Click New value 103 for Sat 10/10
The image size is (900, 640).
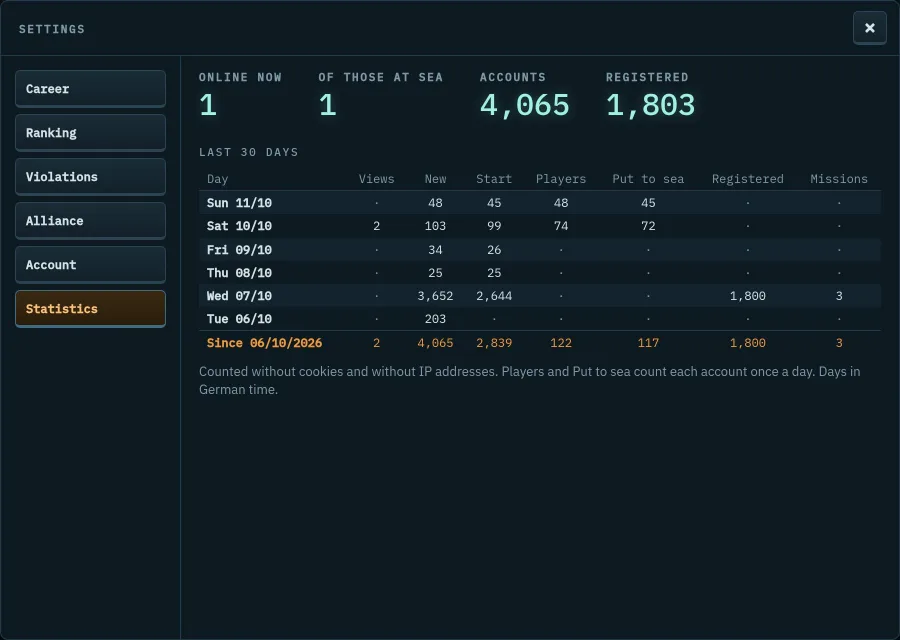[435, 226]
